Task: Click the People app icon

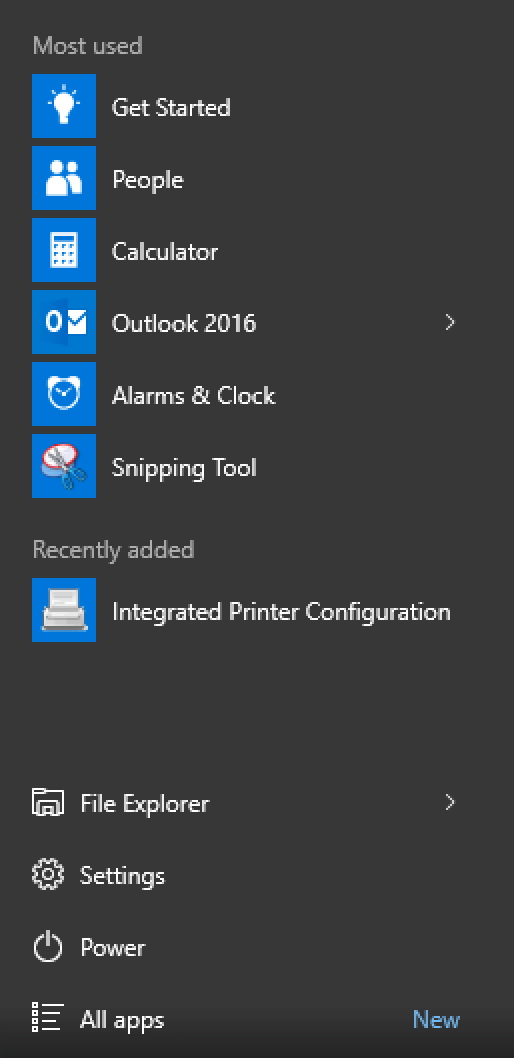Action: (64, 178)
